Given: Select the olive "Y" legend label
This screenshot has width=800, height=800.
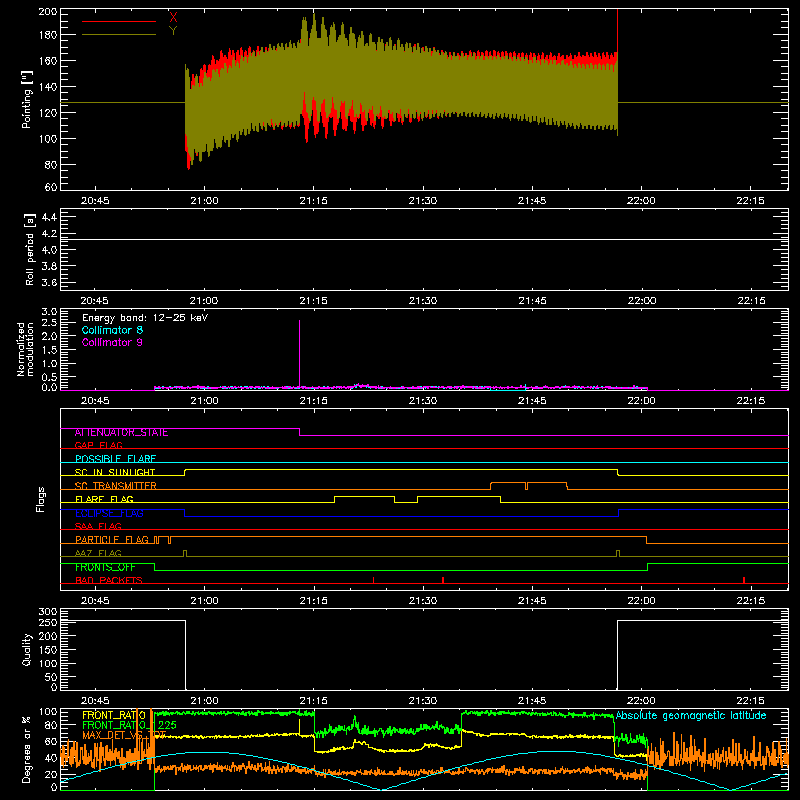Looking at the screenshot, I should pos(173,31).
